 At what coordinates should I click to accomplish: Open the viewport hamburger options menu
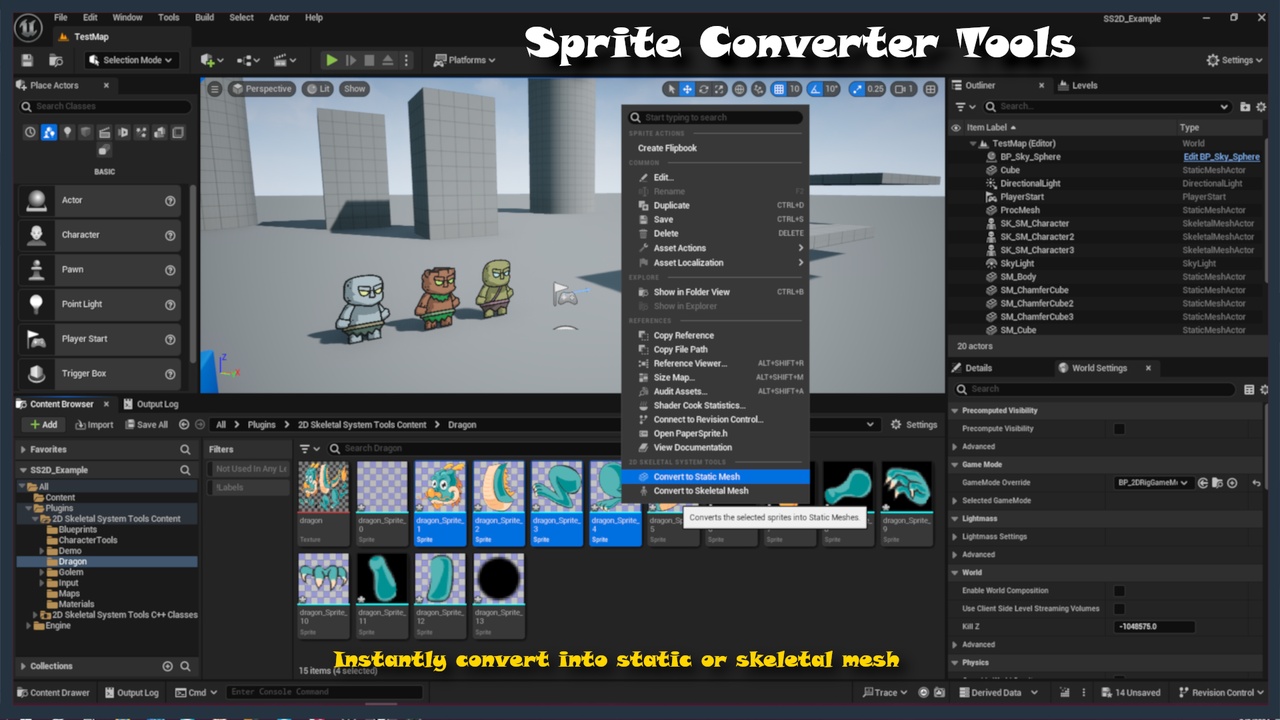(x=214, y=89)
